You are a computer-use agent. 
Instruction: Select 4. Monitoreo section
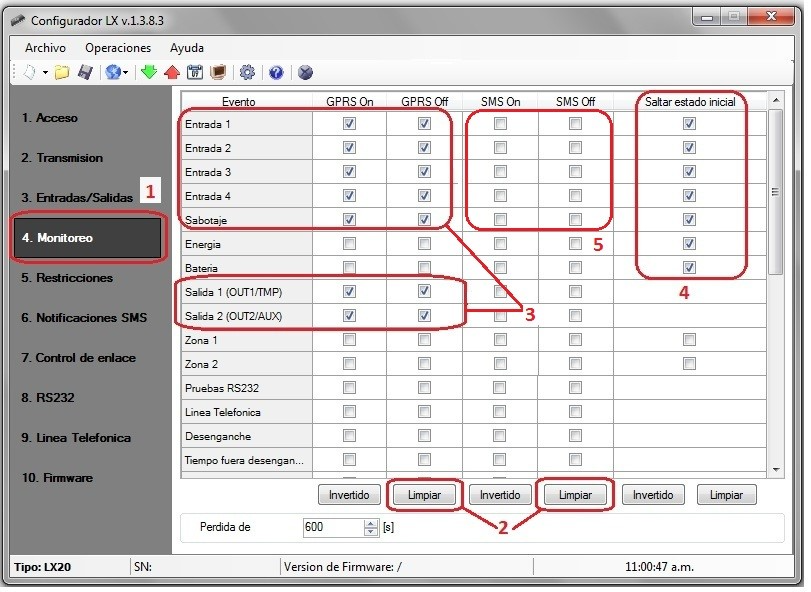click(88, 239)
